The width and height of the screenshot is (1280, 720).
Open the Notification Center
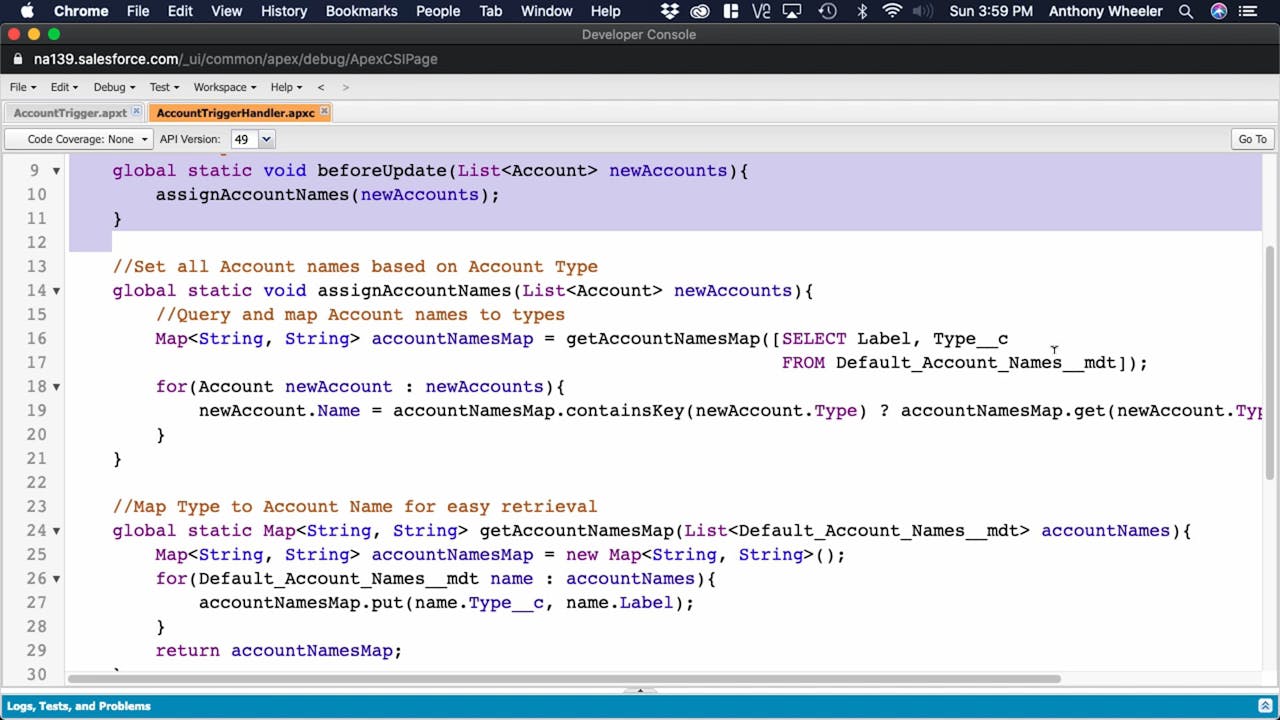(x=1250, y=11)
